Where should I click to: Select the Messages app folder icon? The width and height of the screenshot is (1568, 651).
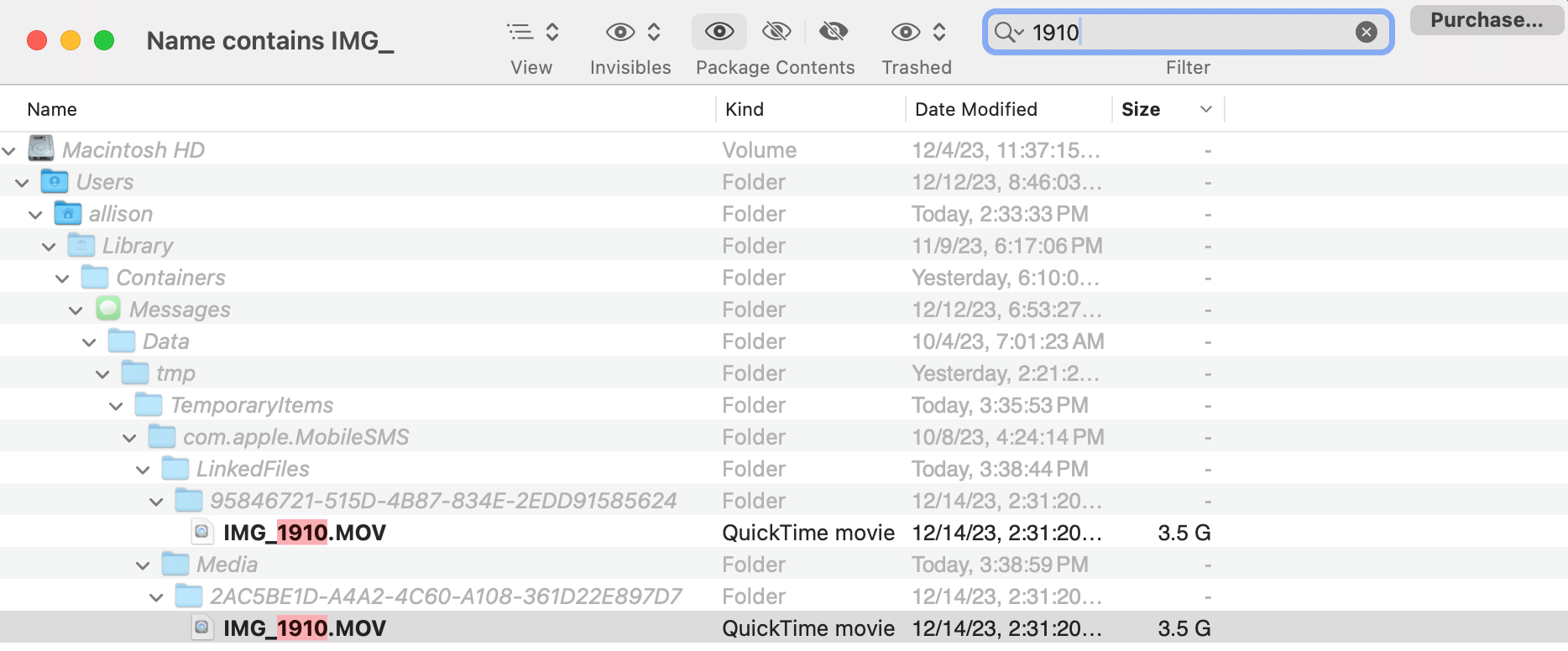coord(108,309)
